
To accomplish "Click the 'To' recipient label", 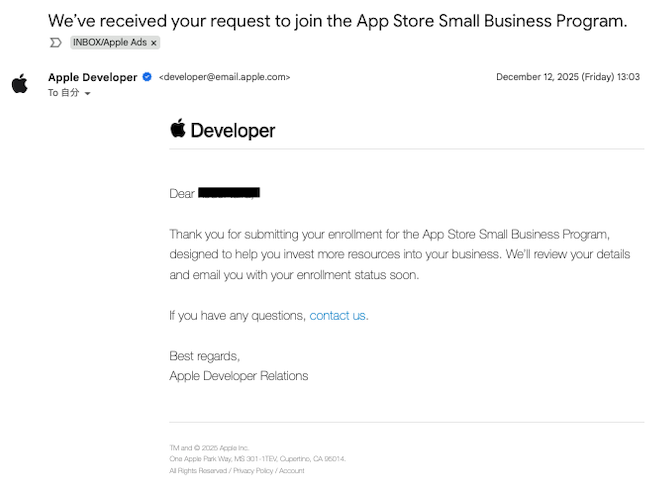I will tap(54, 93).
